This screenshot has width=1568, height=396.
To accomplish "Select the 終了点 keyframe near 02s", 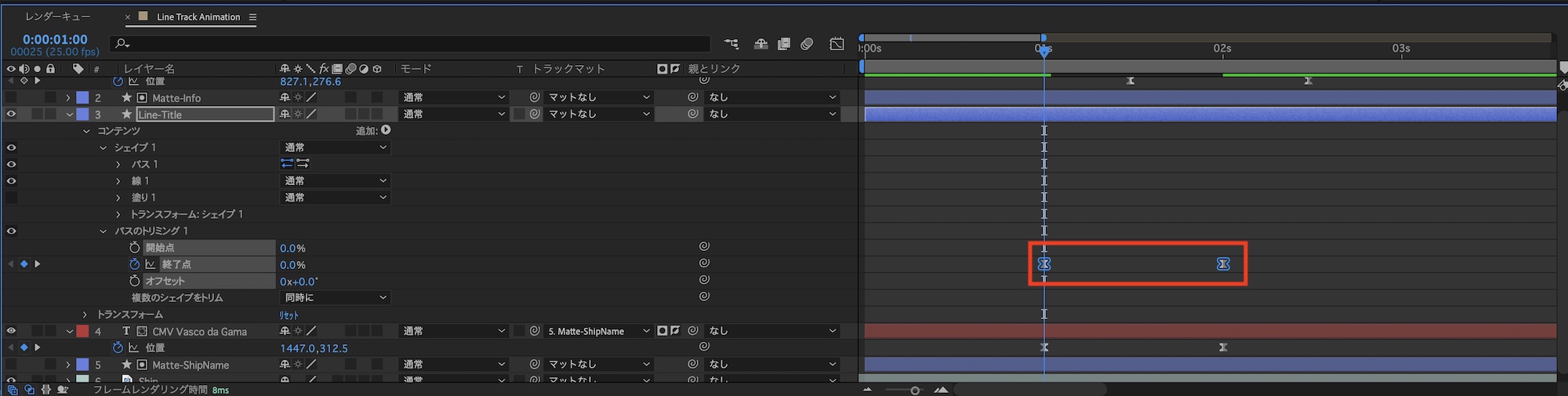I will coord(1223,264).
